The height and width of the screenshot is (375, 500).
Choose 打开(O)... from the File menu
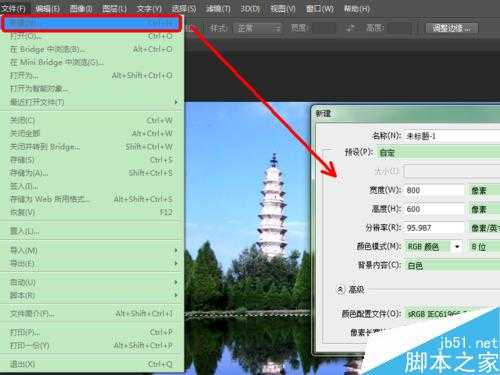[92, 36]
